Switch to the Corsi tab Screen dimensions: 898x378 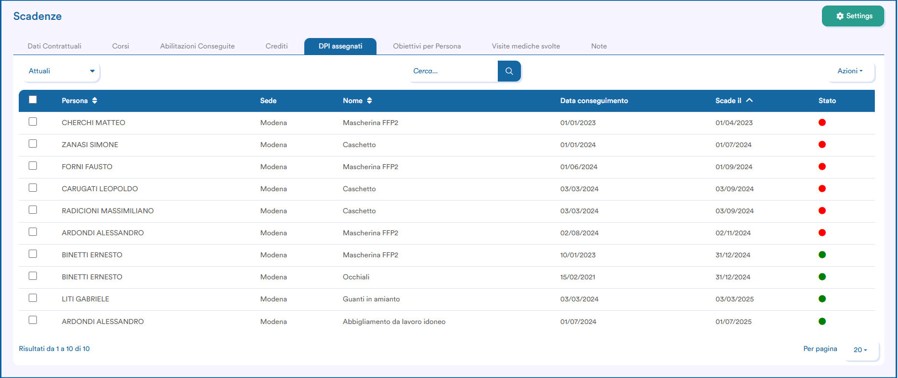tap(121, 46)
